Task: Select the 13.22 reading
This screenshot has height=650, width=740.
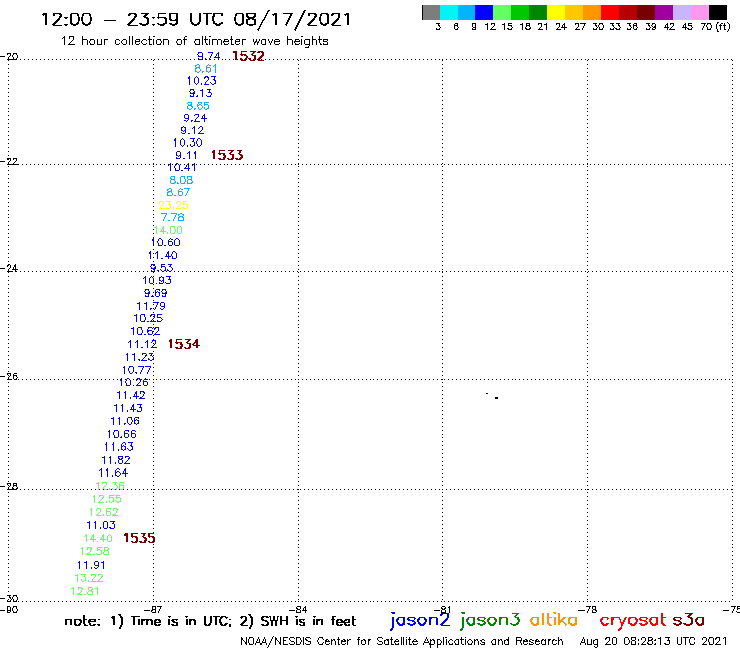Action: [89, 578]
